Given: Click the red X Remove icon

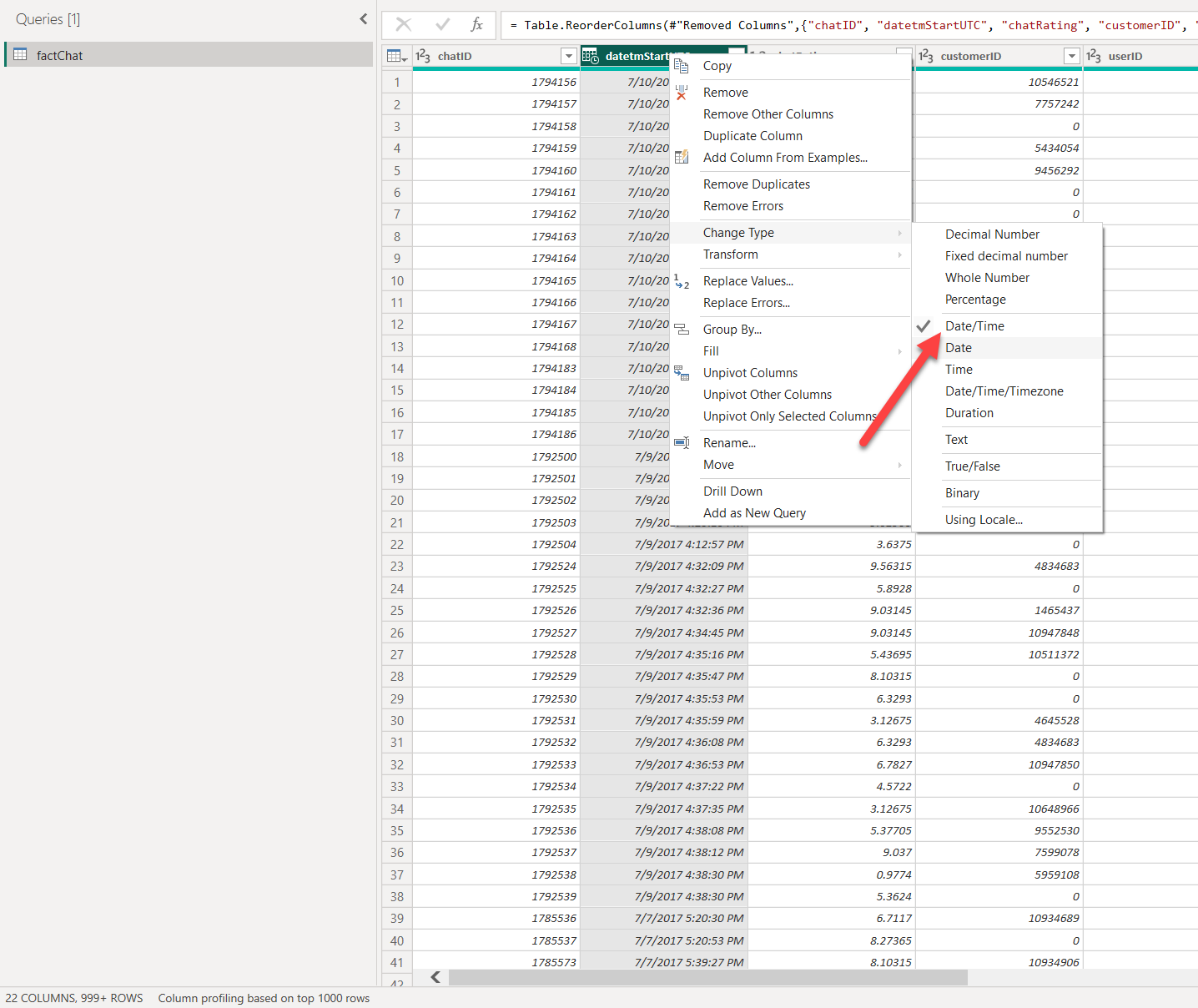Looking at the screenshot, I should tap(682, 93).
